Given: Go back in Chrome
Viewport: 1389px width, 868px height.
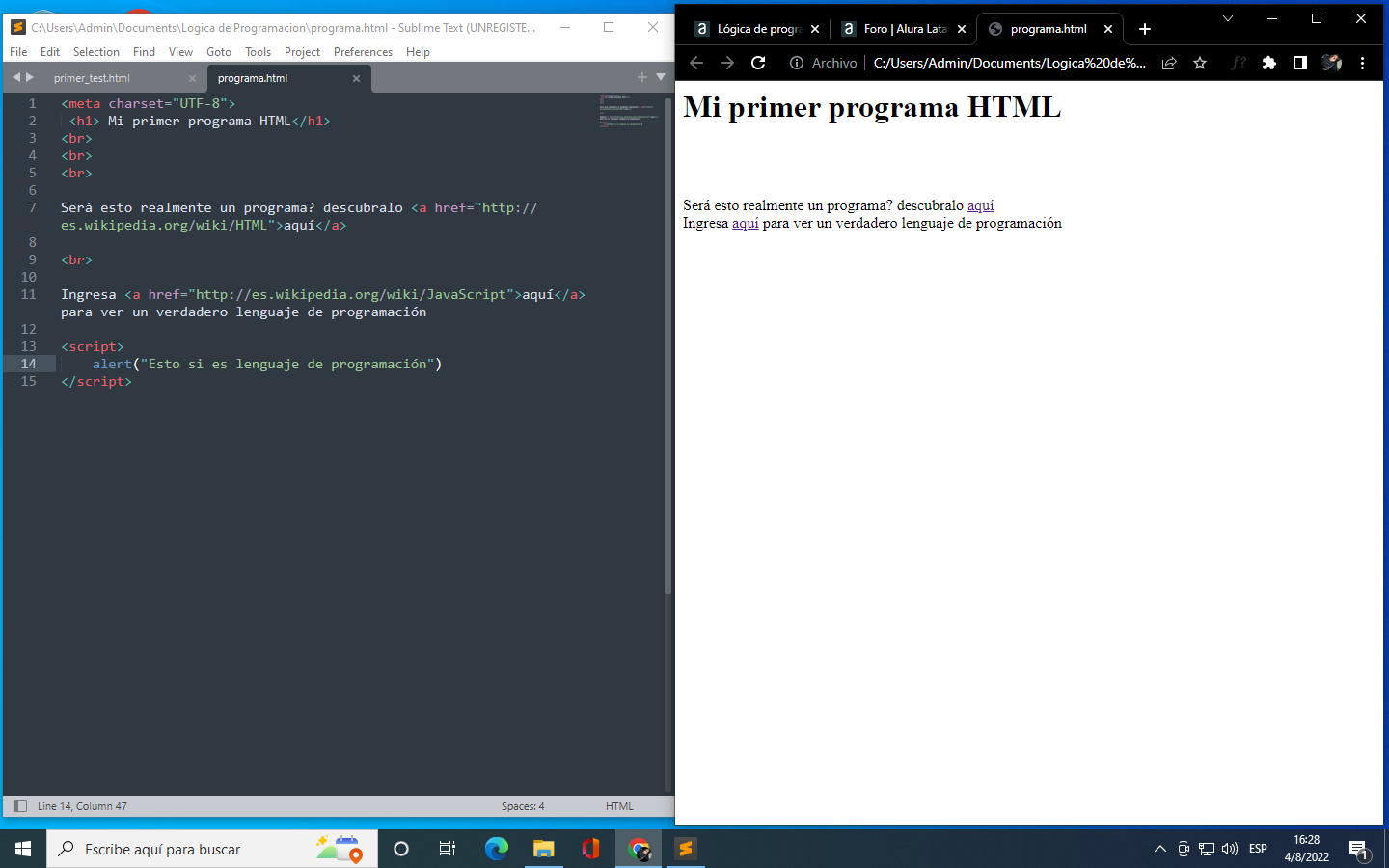Looking at the screenshot, I should [696, 63].
